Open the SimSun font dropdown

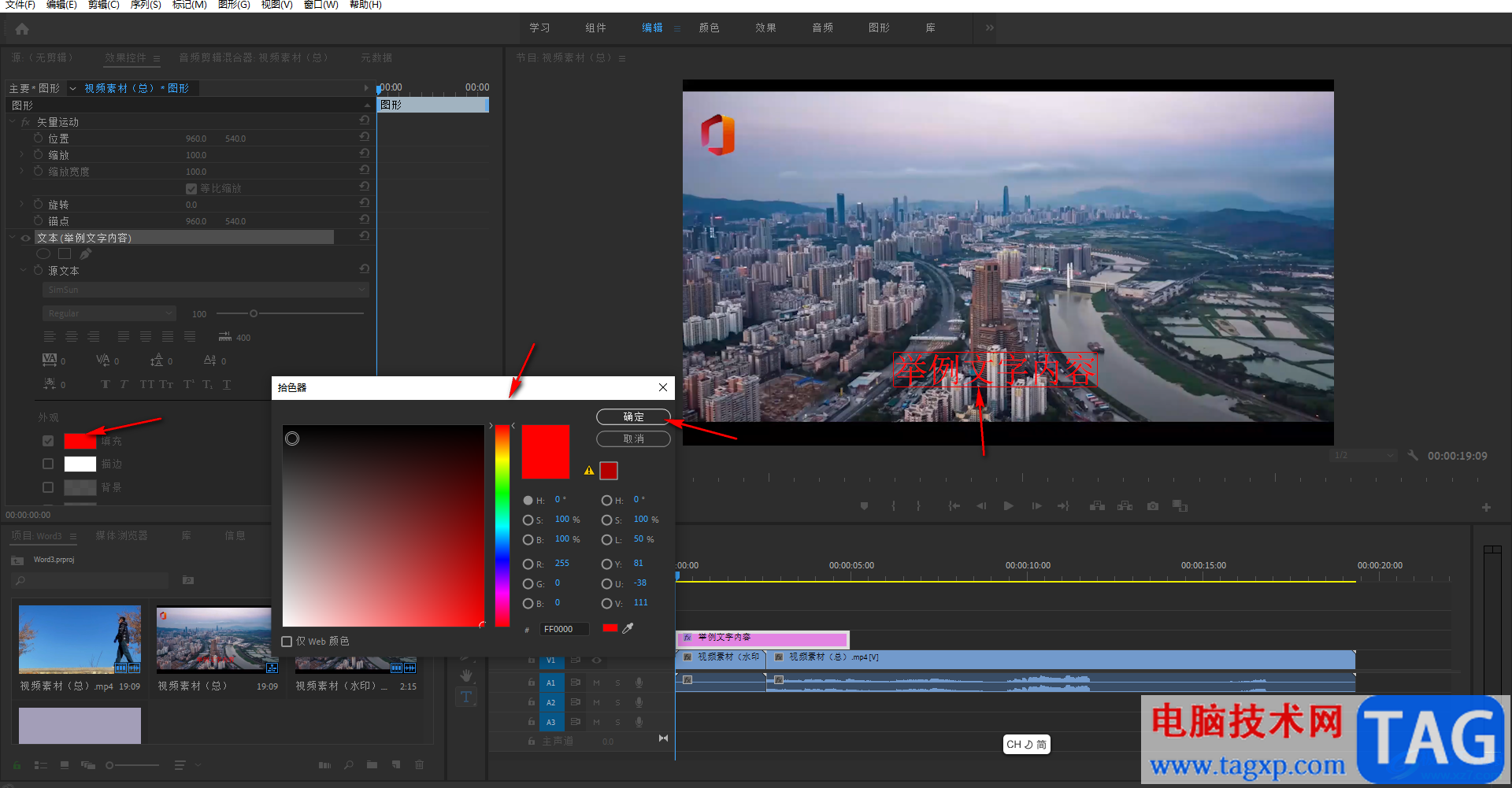(206, 290)
